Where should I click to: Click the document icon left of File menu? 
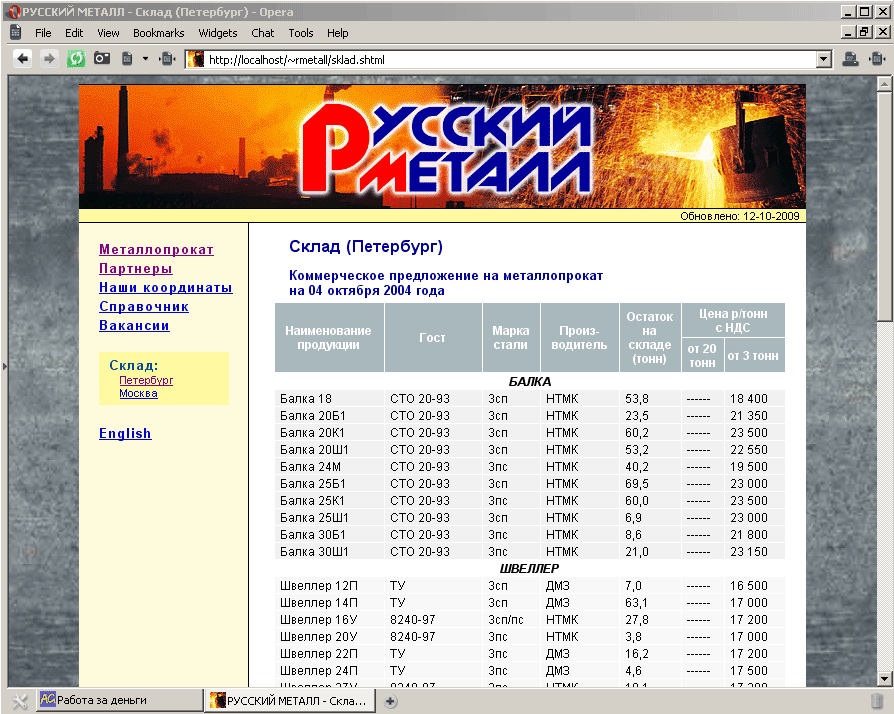coord(15,33)
